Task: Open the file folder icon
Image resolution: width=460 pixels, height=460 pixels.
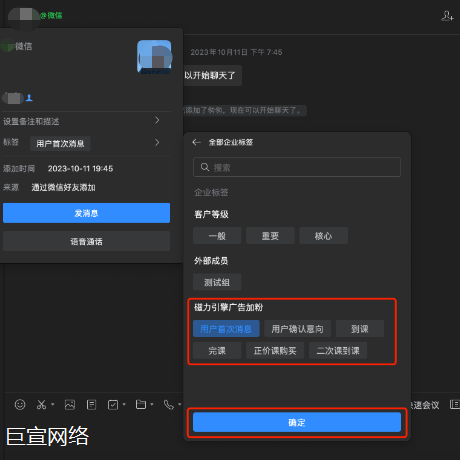Action: (x=141, y=404)
